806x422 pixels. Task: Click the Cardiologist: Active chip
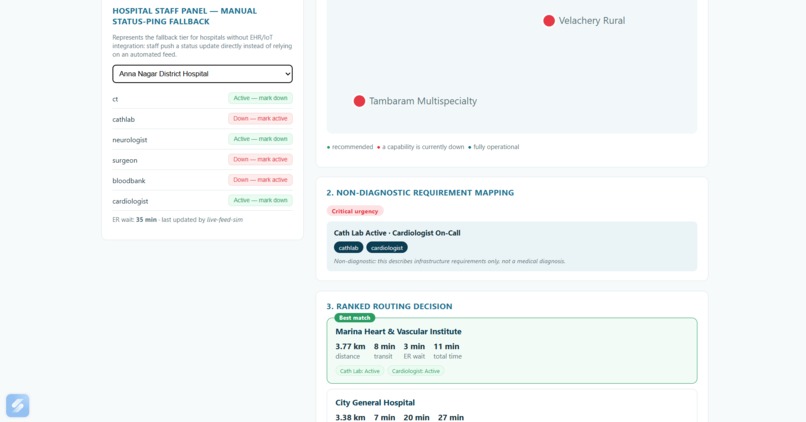416,371
